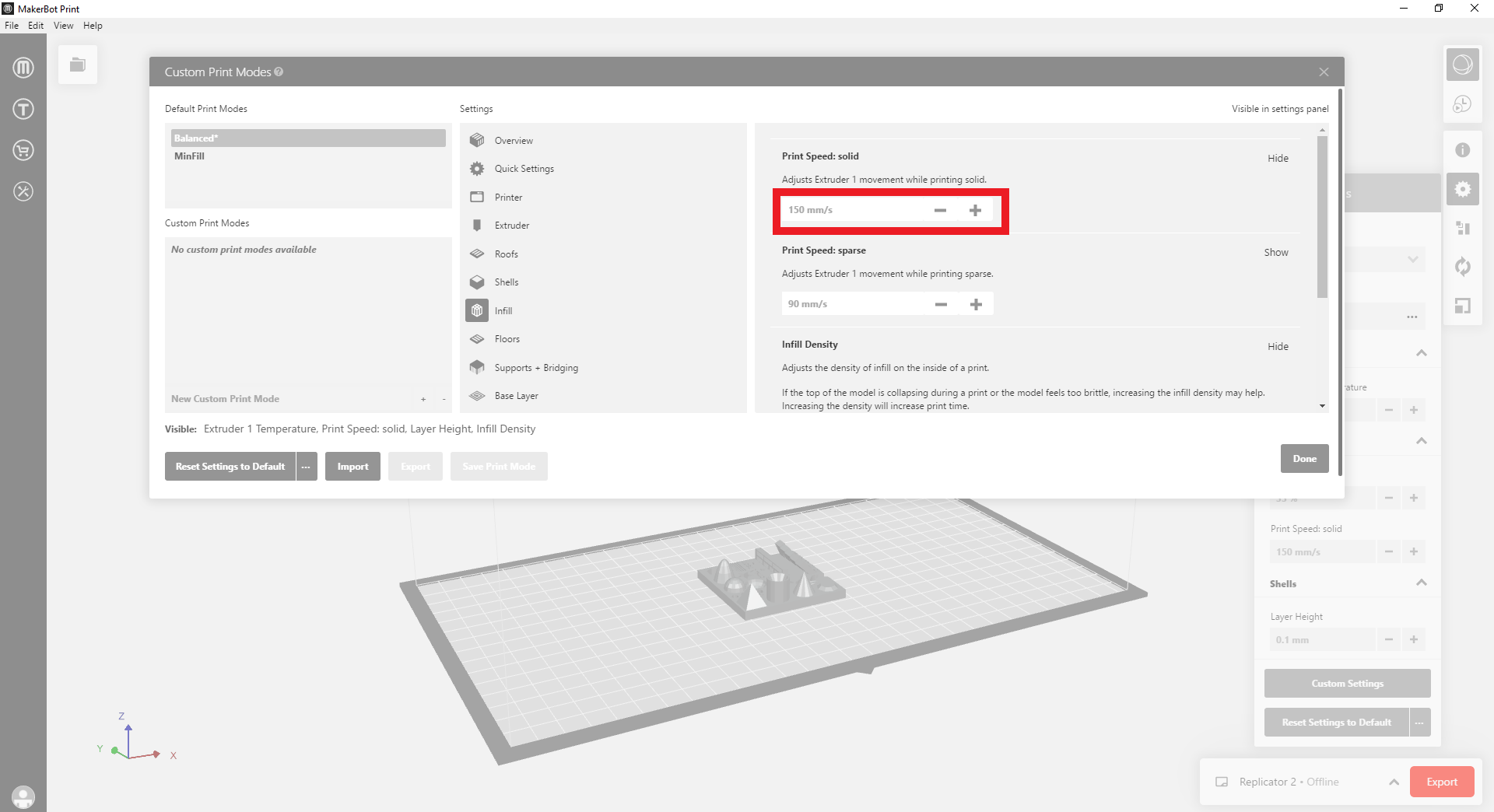Open the Edit menu
The height and width of the screenshot is (812, 1494).
click(36, 26)
